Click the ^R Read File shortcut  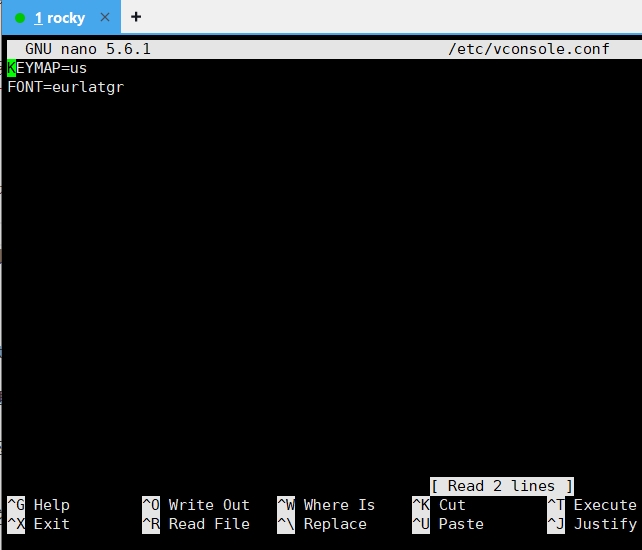coord(196,524)
